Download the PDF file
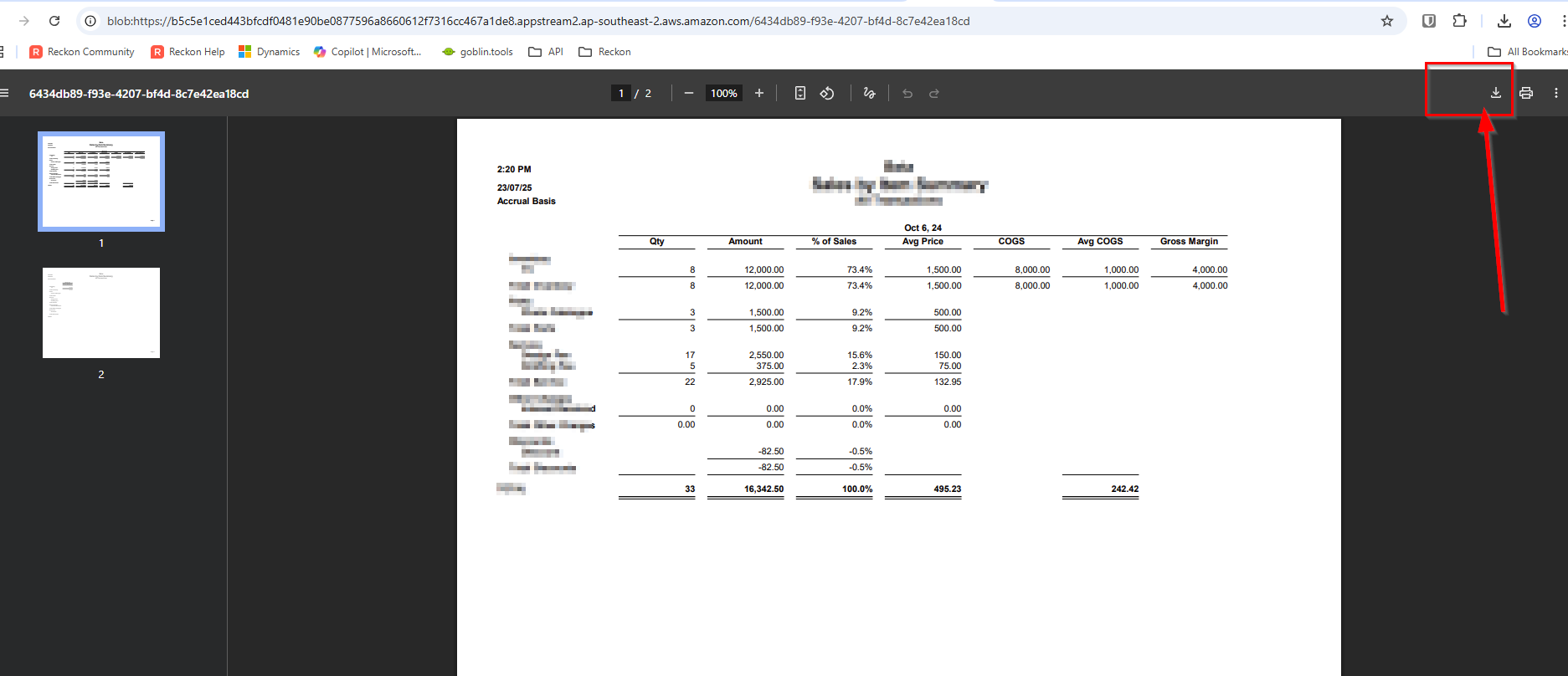Screen dimensions: 1568x676 (1496, 93)
